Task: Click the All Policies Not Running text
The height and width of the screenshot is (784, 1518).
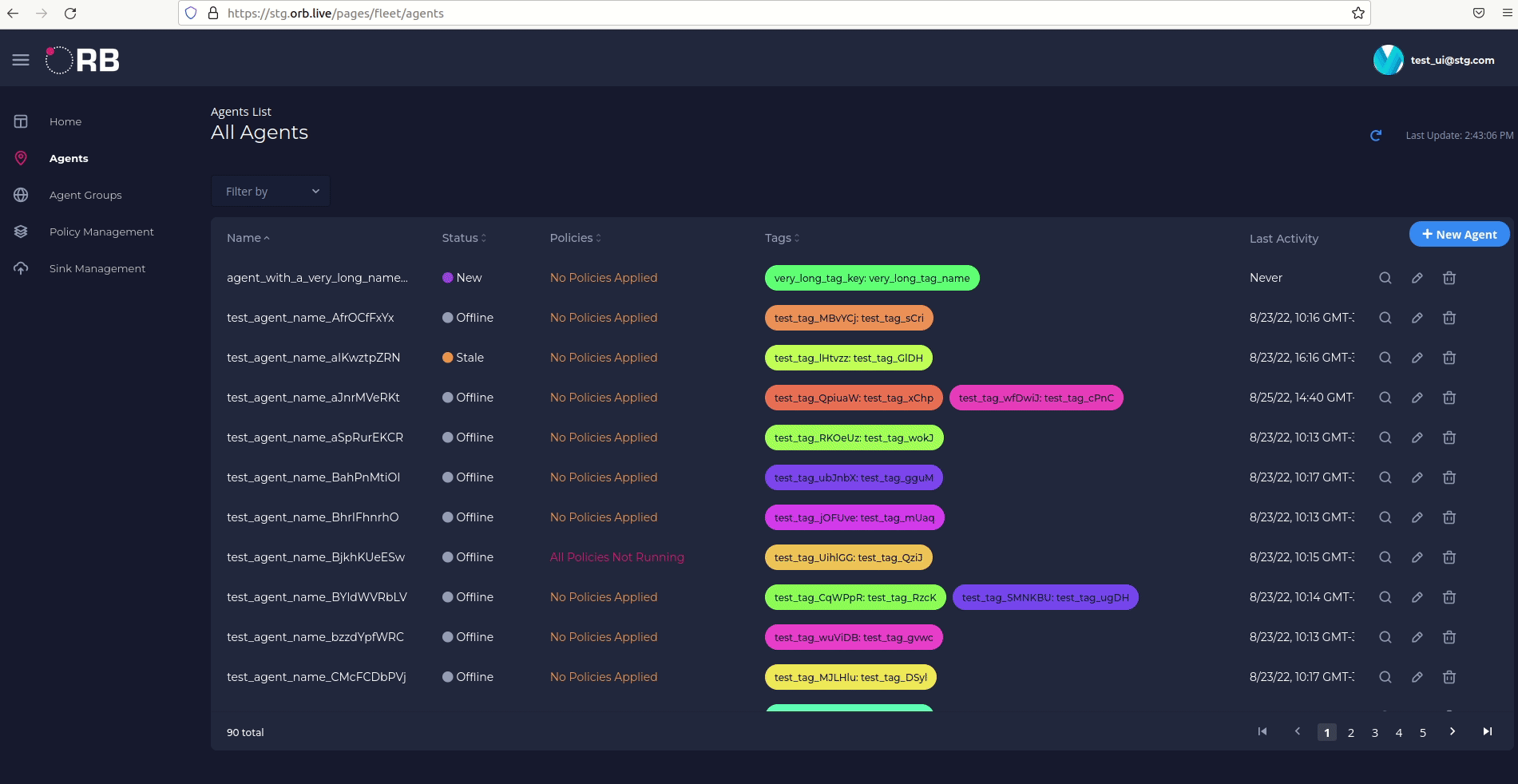Action: tap(617, 557)
